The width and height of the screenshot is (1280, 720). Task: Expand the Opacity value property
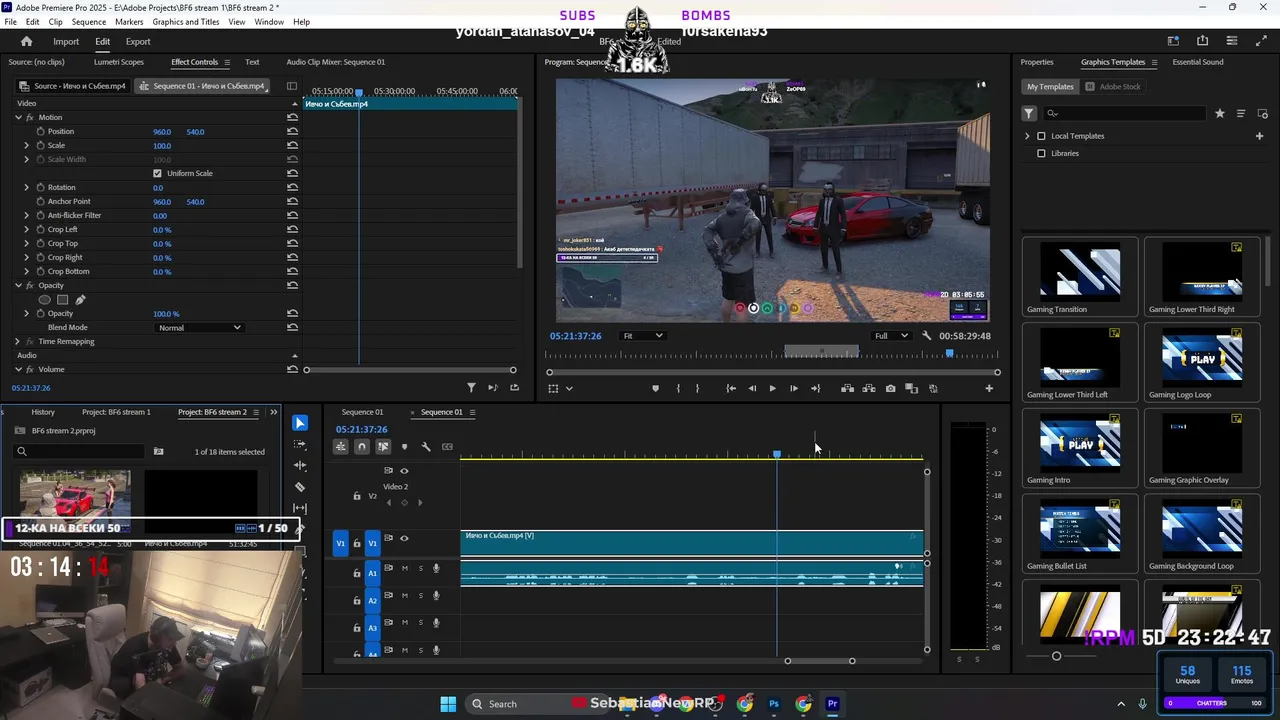coord(27,313)
